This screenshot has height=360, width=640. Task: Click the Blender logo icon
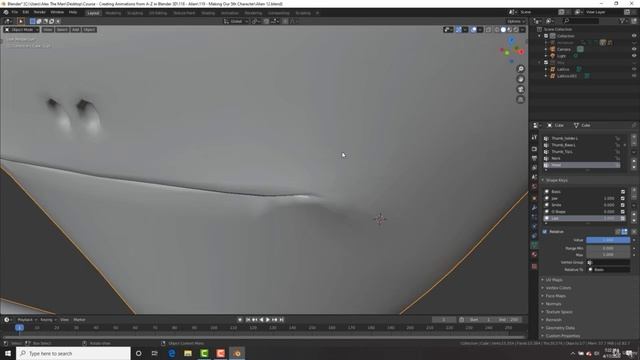(x=6, y=12)
